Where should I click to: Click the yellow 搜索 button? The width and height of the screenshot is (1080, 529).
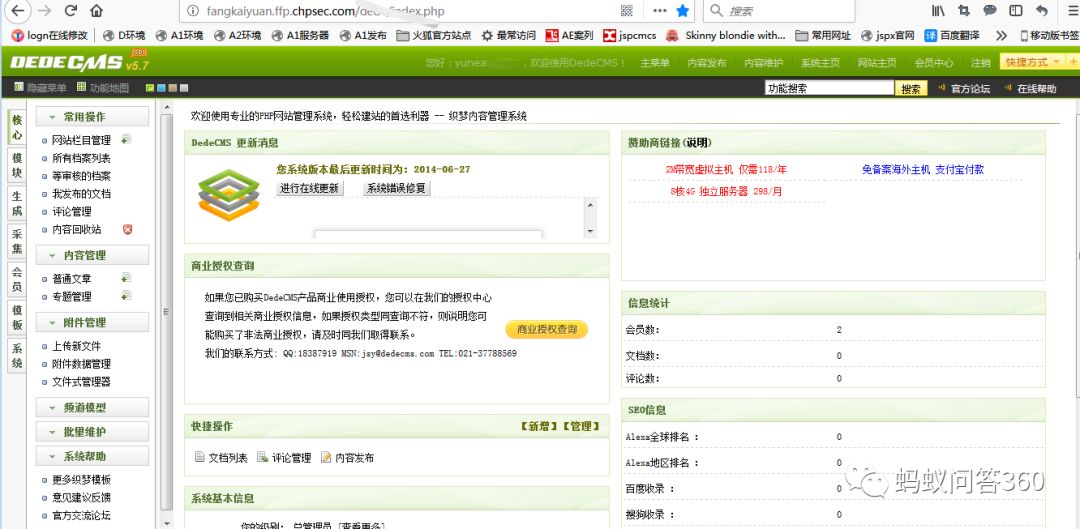(x=911, y=89)
